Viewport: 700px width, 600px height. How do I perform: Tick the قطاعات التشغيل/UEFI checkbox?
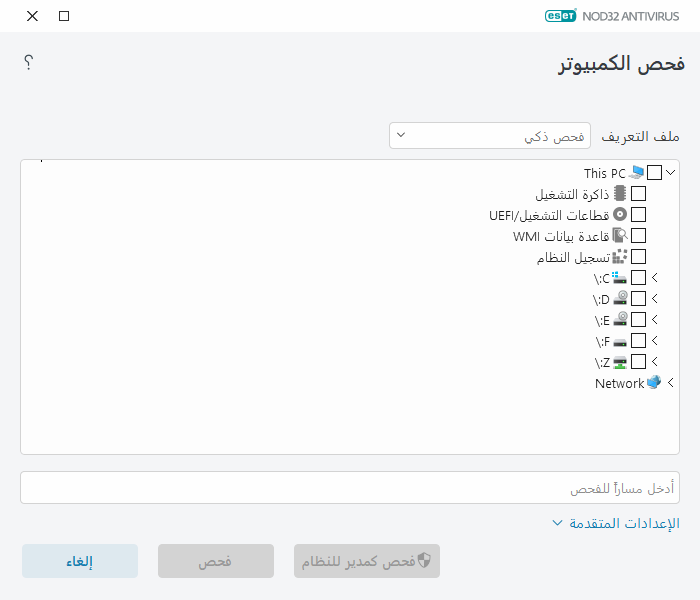tap(638, 214)
